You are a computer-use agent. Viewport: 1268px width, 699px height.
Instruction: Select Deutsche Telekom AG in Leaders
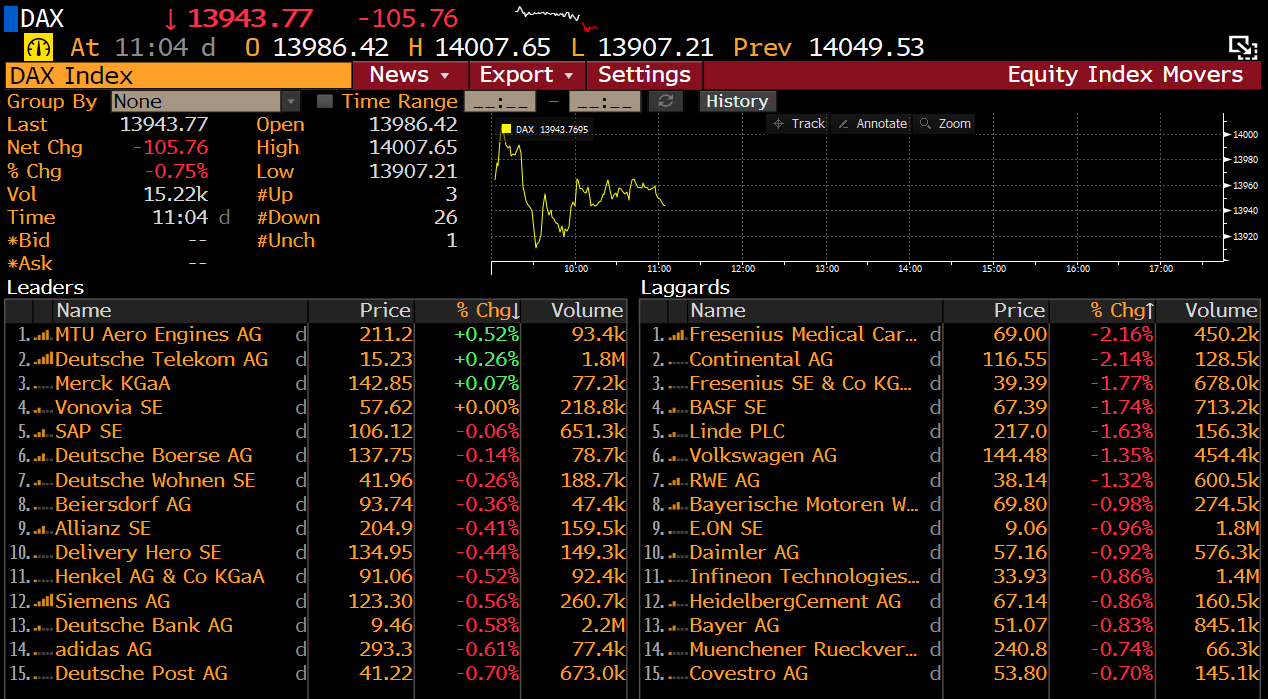316,359
